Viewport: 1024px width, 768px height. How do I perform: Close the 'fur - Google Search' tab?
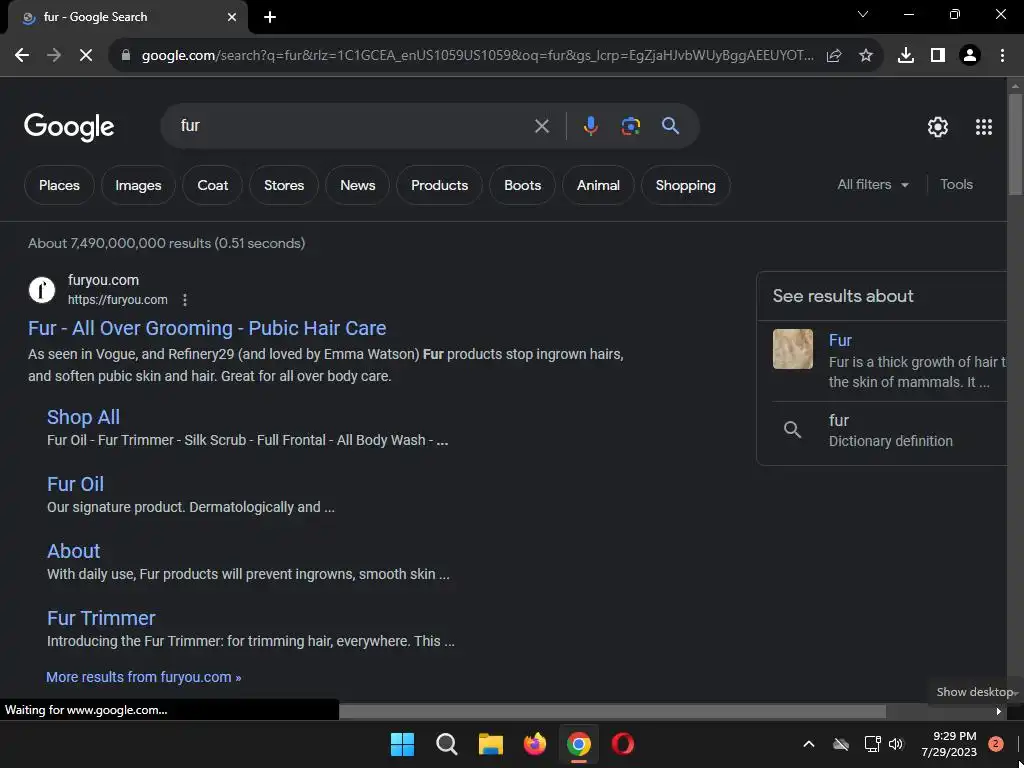232,17
